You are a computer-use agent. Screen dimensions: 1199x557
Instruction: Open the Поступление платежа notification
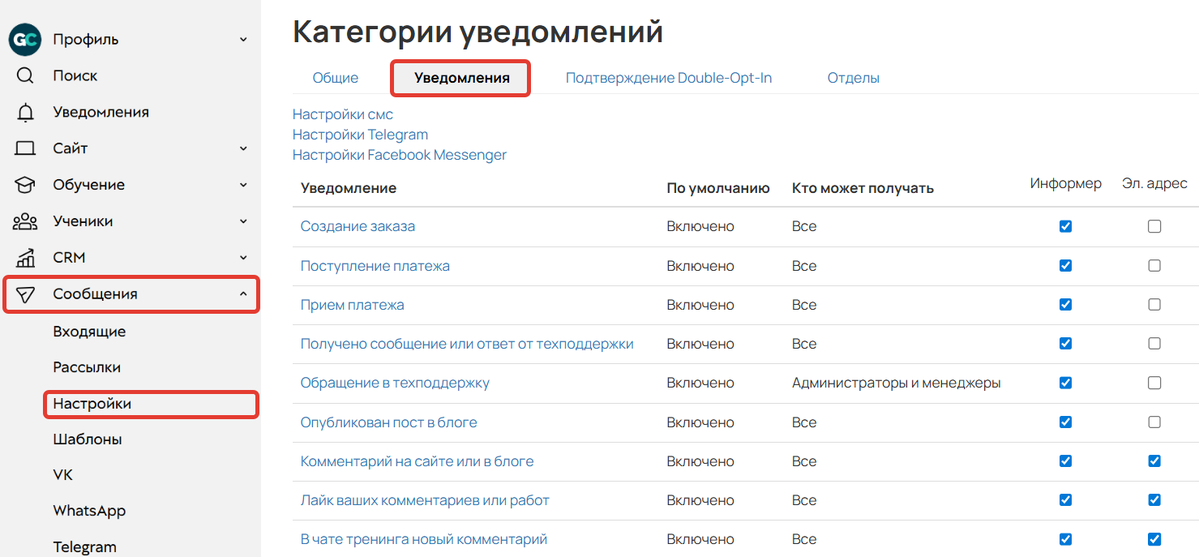tap(375, 266)
